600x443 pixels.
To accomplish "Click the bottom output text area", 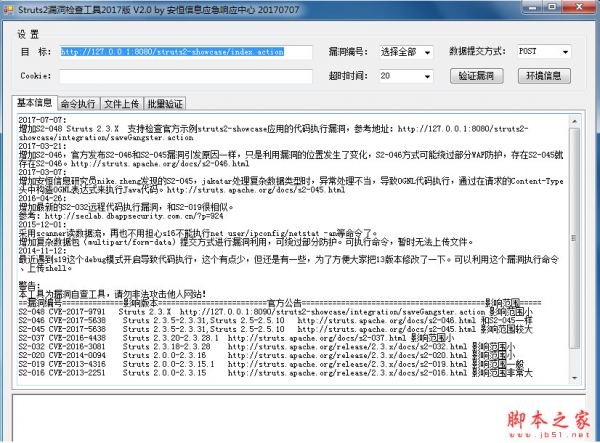I will [298, 419].
